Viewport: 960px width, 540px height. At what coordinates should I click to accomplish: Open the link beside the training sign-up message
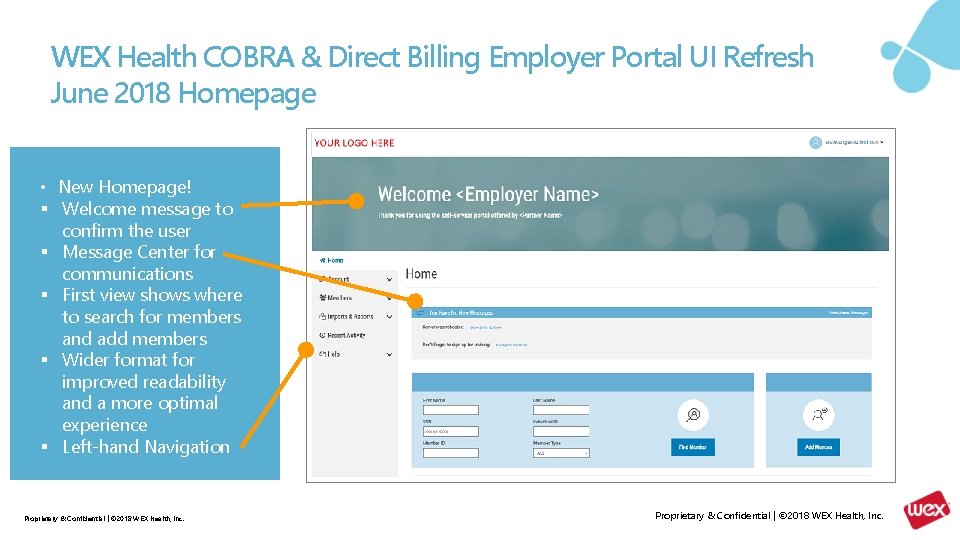(x=511, y=345)
